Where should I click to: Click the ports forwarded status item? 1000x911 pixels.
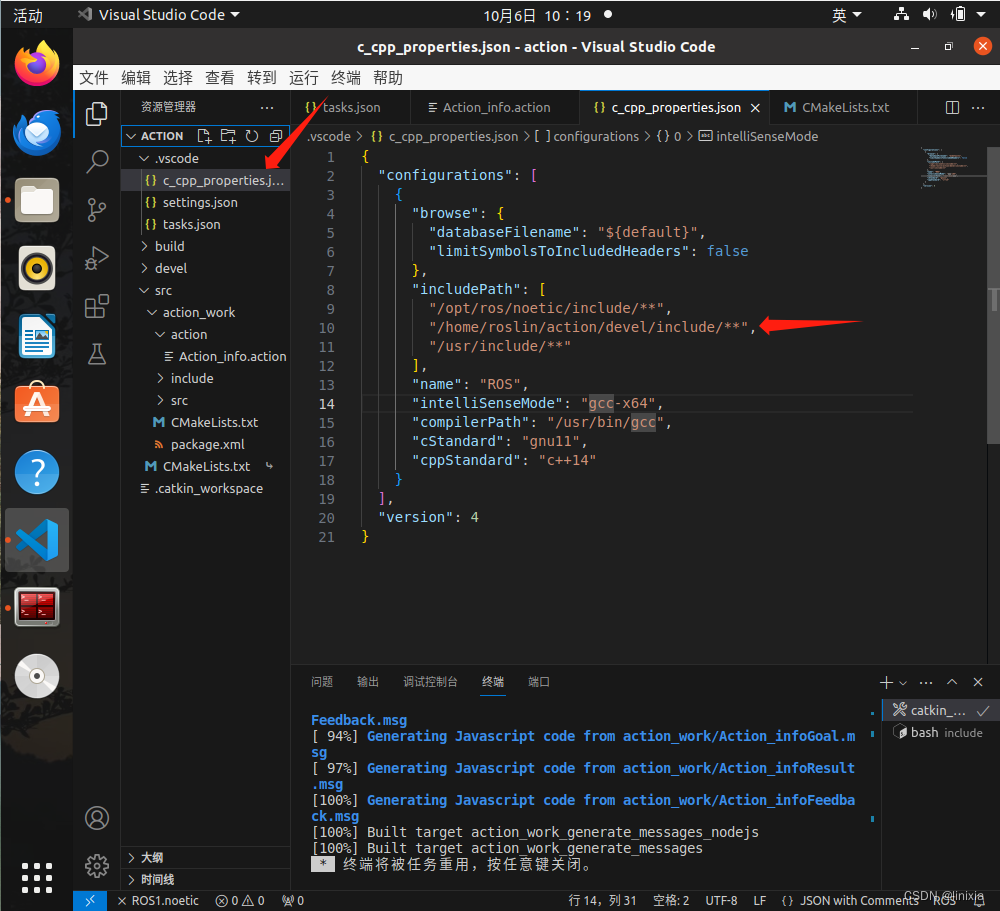pyautogui.click(x=293, y=901)
